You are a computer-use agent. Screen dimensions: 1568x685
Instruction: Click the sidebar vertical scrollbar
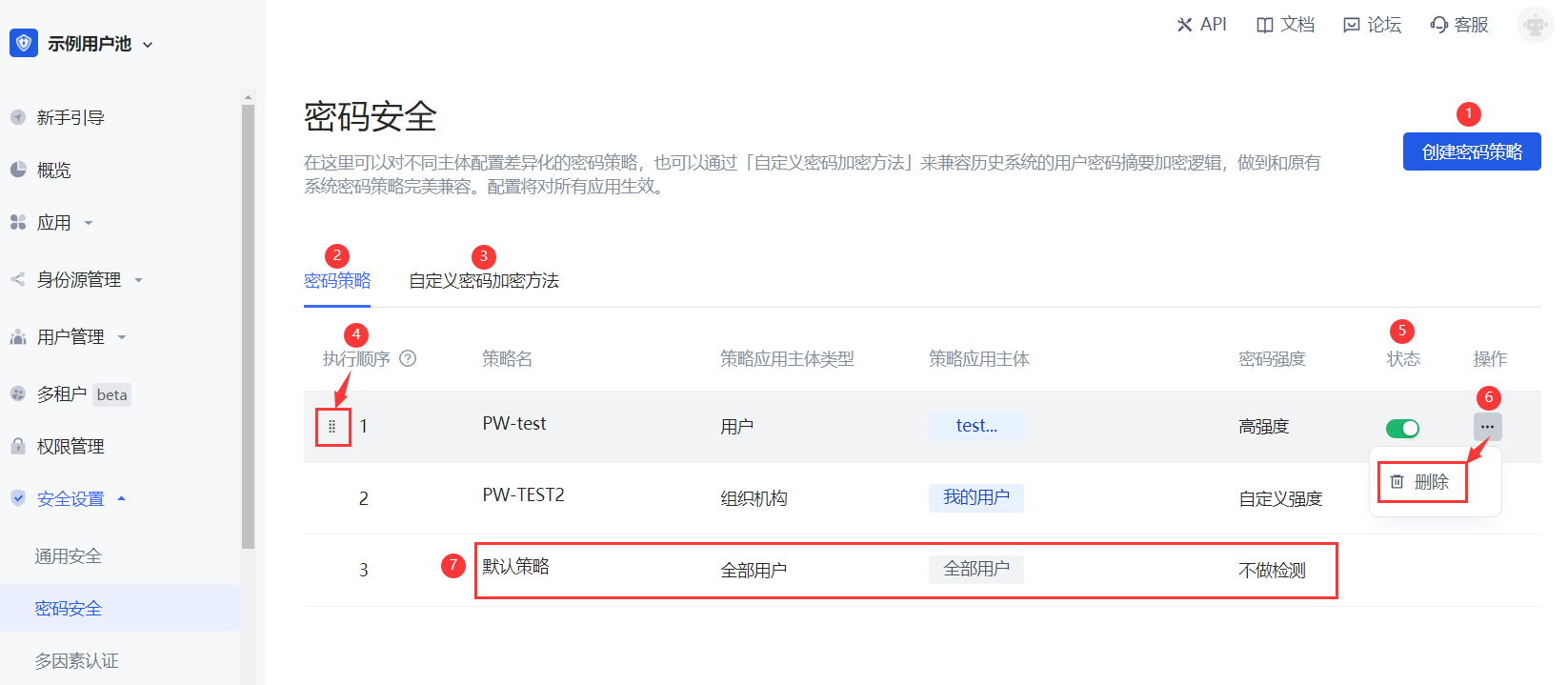[x=248, y=324]
